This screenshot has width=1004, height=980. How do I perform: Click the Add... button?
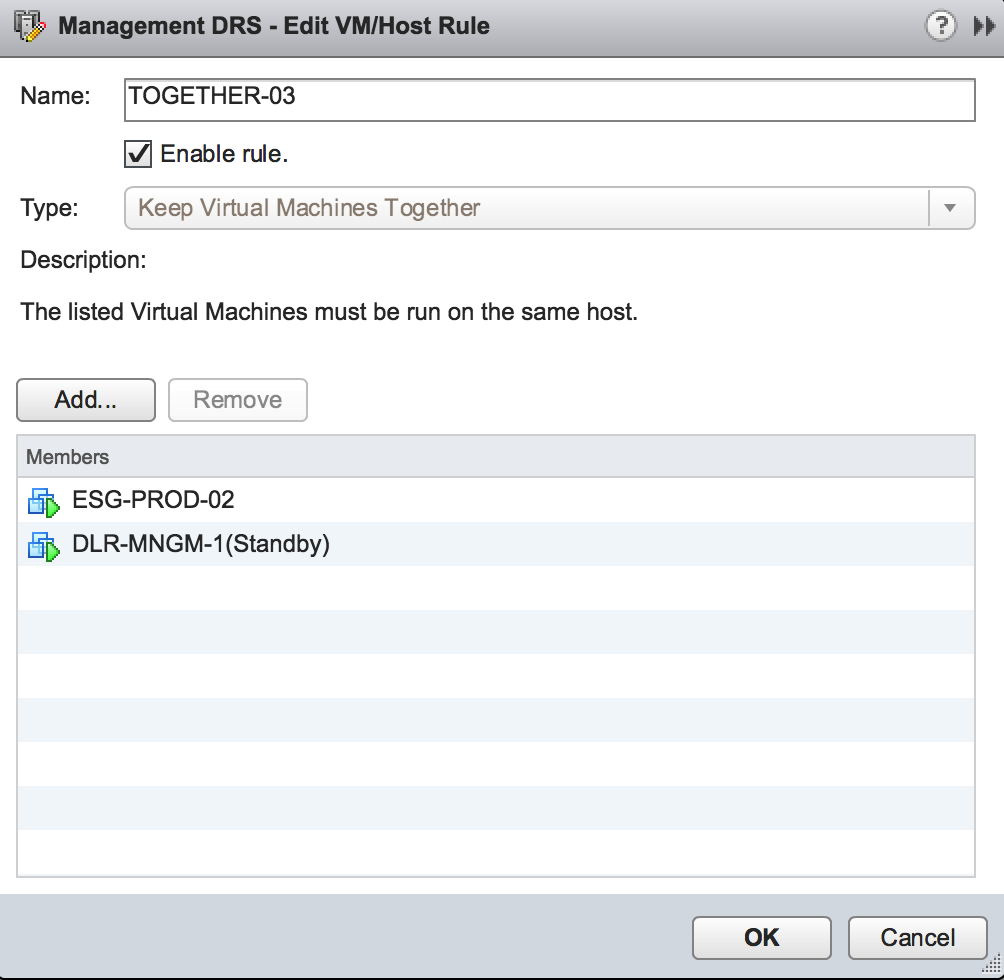[86, 400]
